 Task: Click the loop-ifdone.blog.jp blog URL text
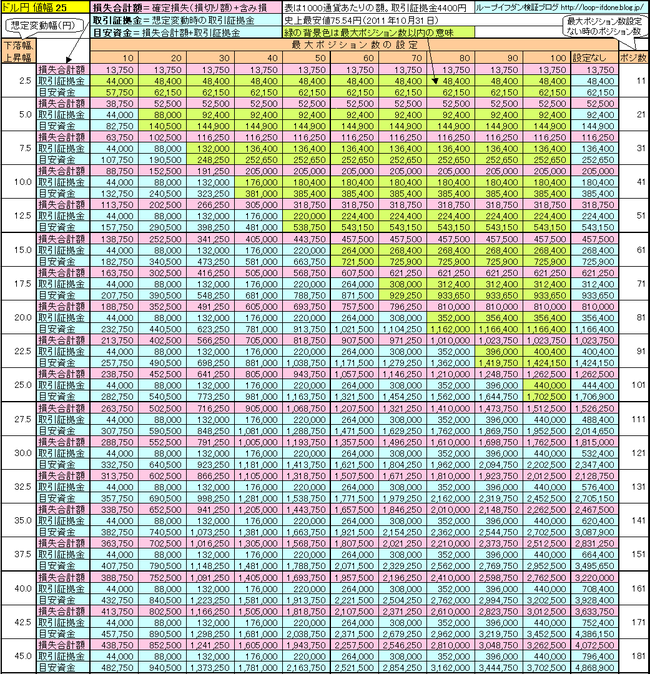(x=602, y=7)
